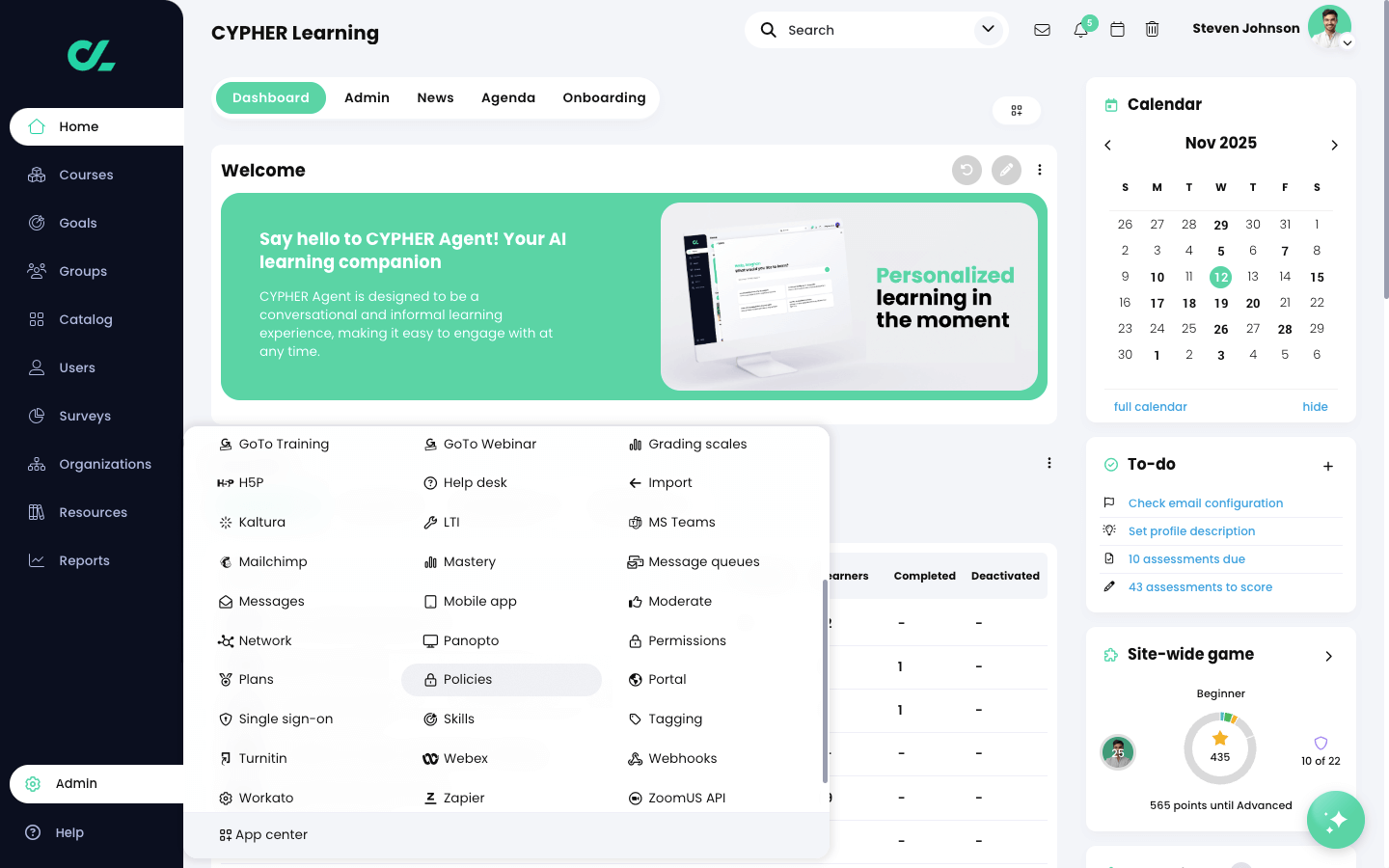Select November 19 in the calendar
This screenshot has height=868, width=1389.
click(x=1221, y=303)
